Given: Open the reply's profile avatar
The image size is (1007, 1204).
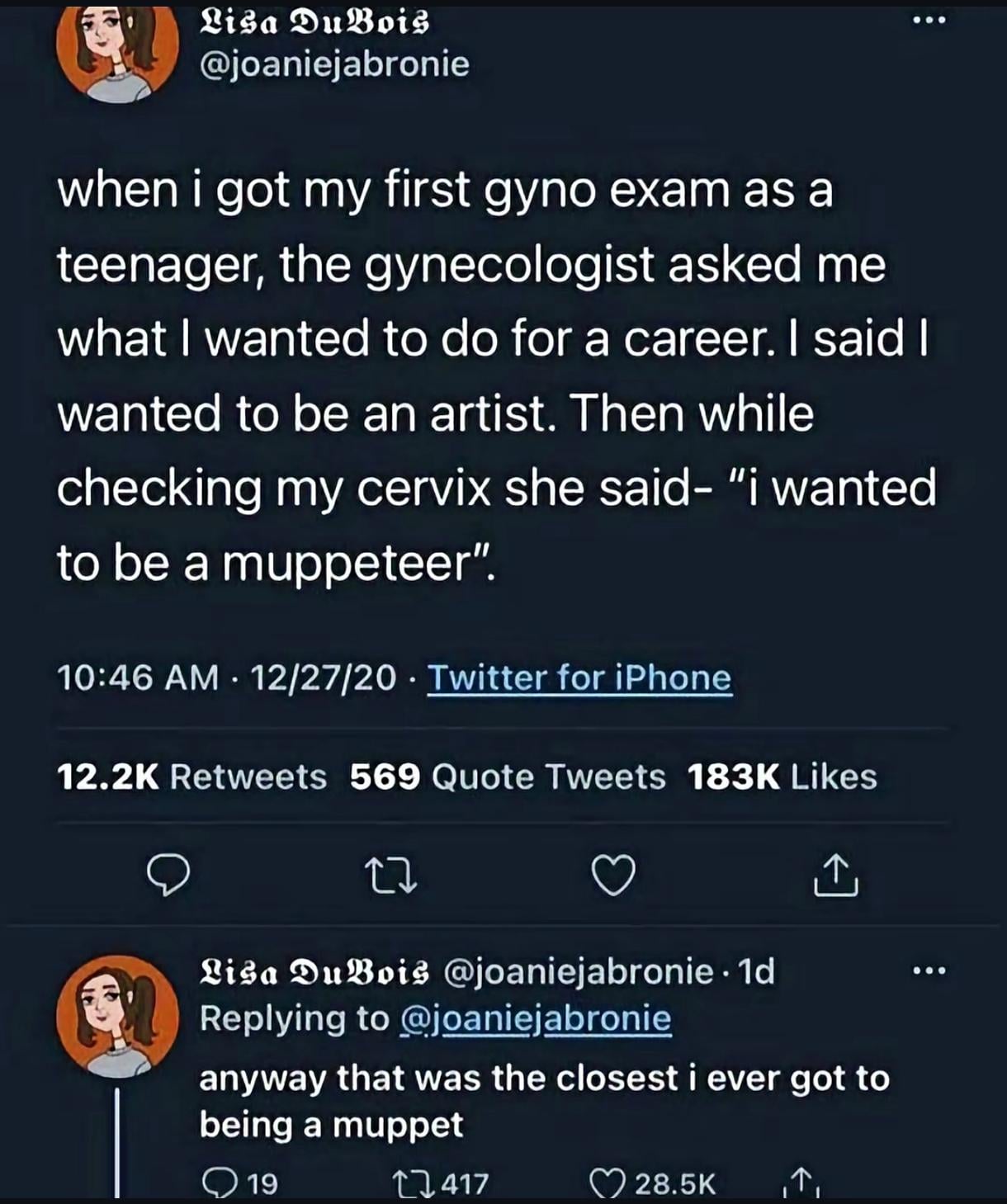Looking at the screenshot, I should point(117,1016).
